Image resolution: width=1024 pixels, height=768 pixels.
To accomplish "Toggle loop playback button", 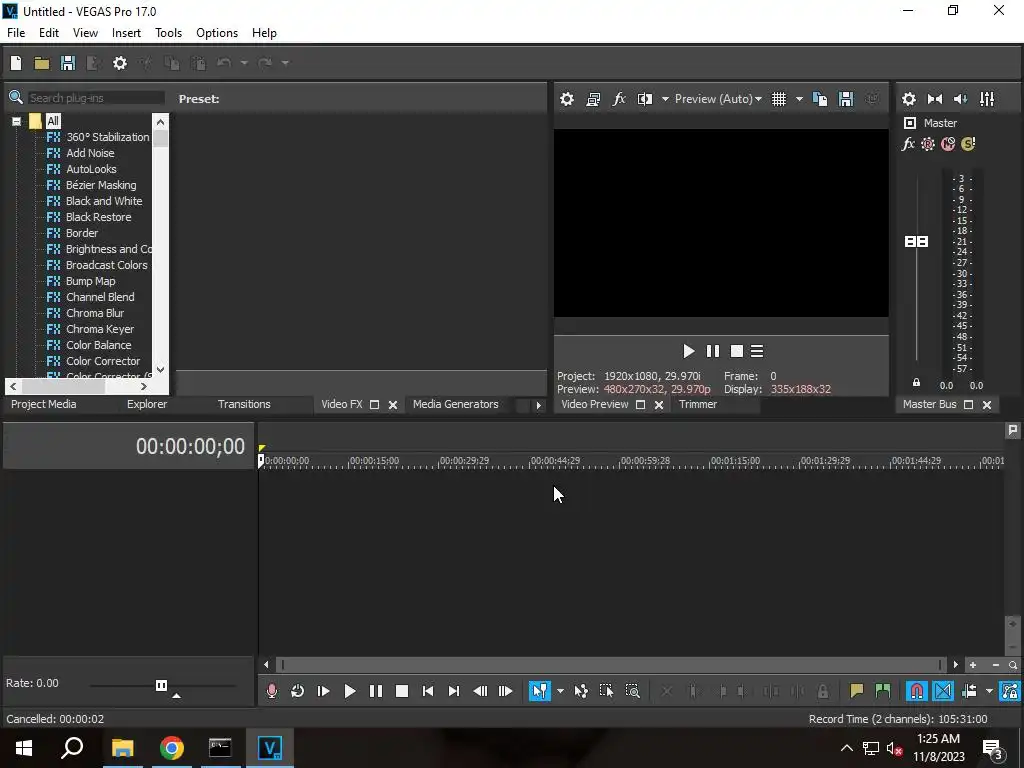I will (297, 691).
